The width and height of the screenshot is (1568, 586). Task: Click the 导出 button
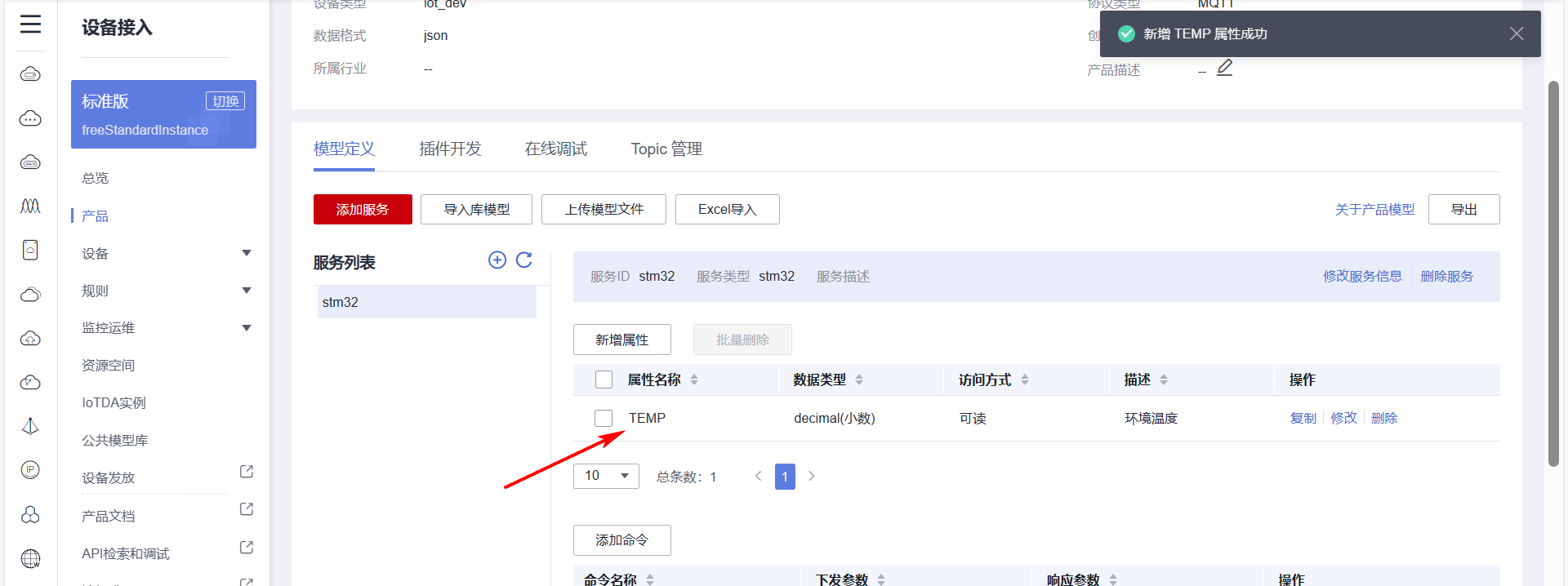1463,209
